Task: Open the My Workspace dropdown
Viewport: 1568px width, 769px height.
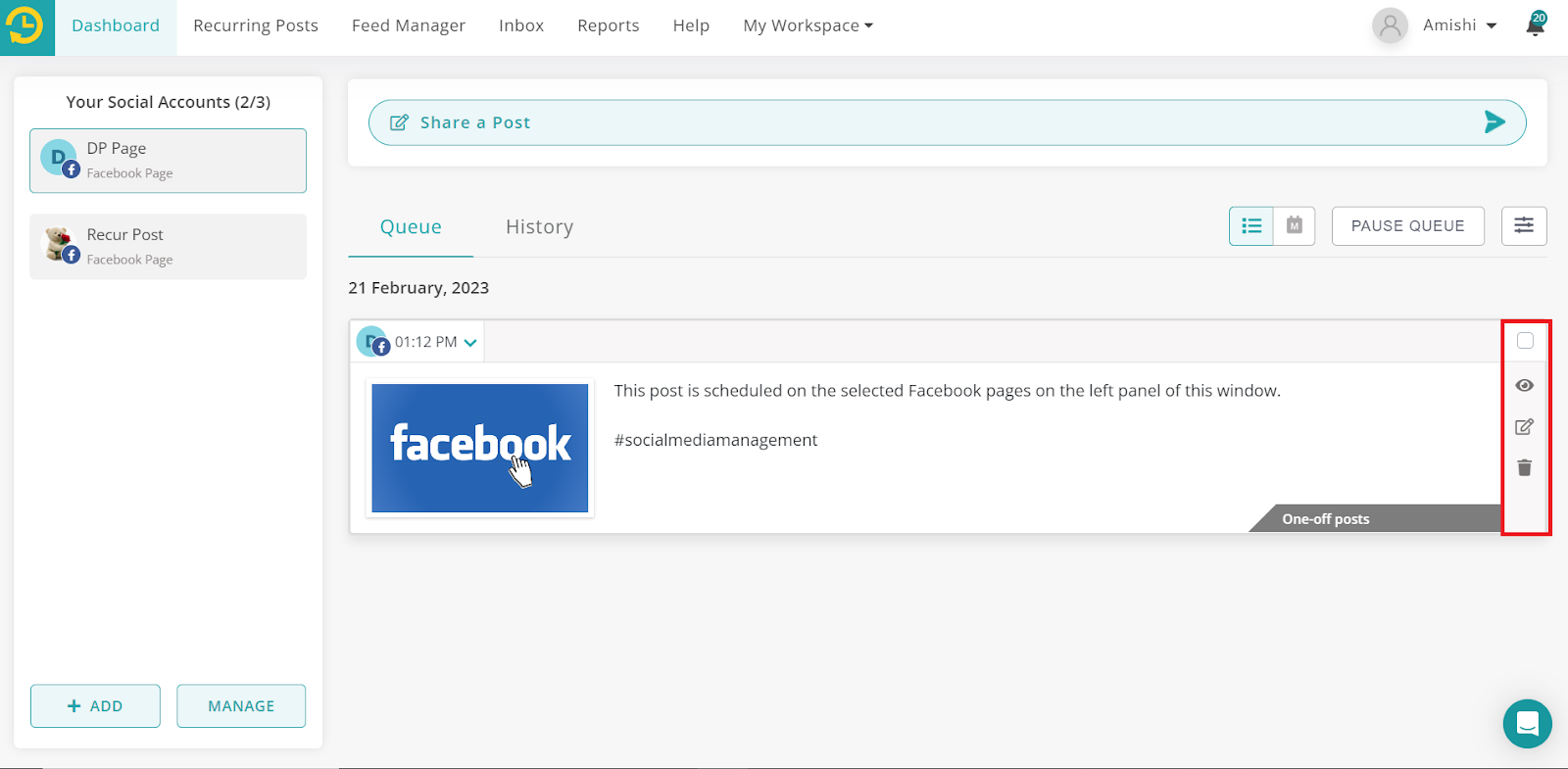Action: (x=808, y=25)
